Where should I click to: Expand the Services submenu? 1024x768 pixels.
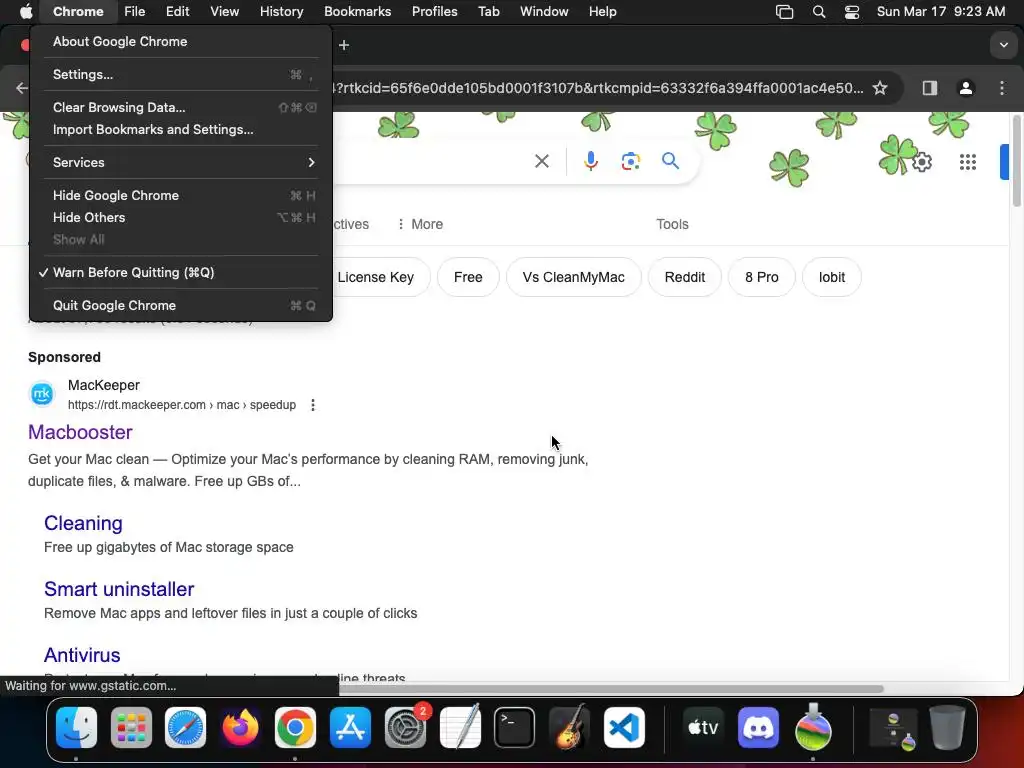pyautogui.click(x=181, y=162)
